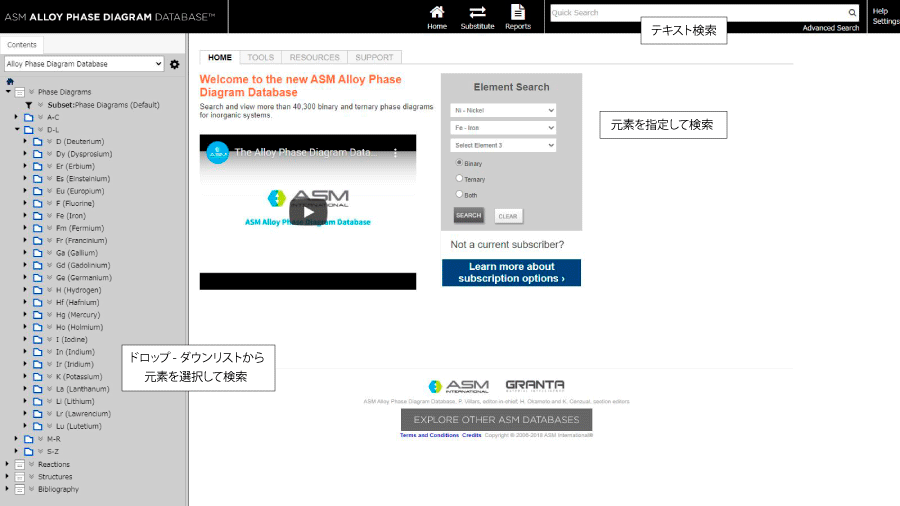Viewport: 900px width, 506px height.
Task: Click the Granta footer logo
Action: coord(535,385)
